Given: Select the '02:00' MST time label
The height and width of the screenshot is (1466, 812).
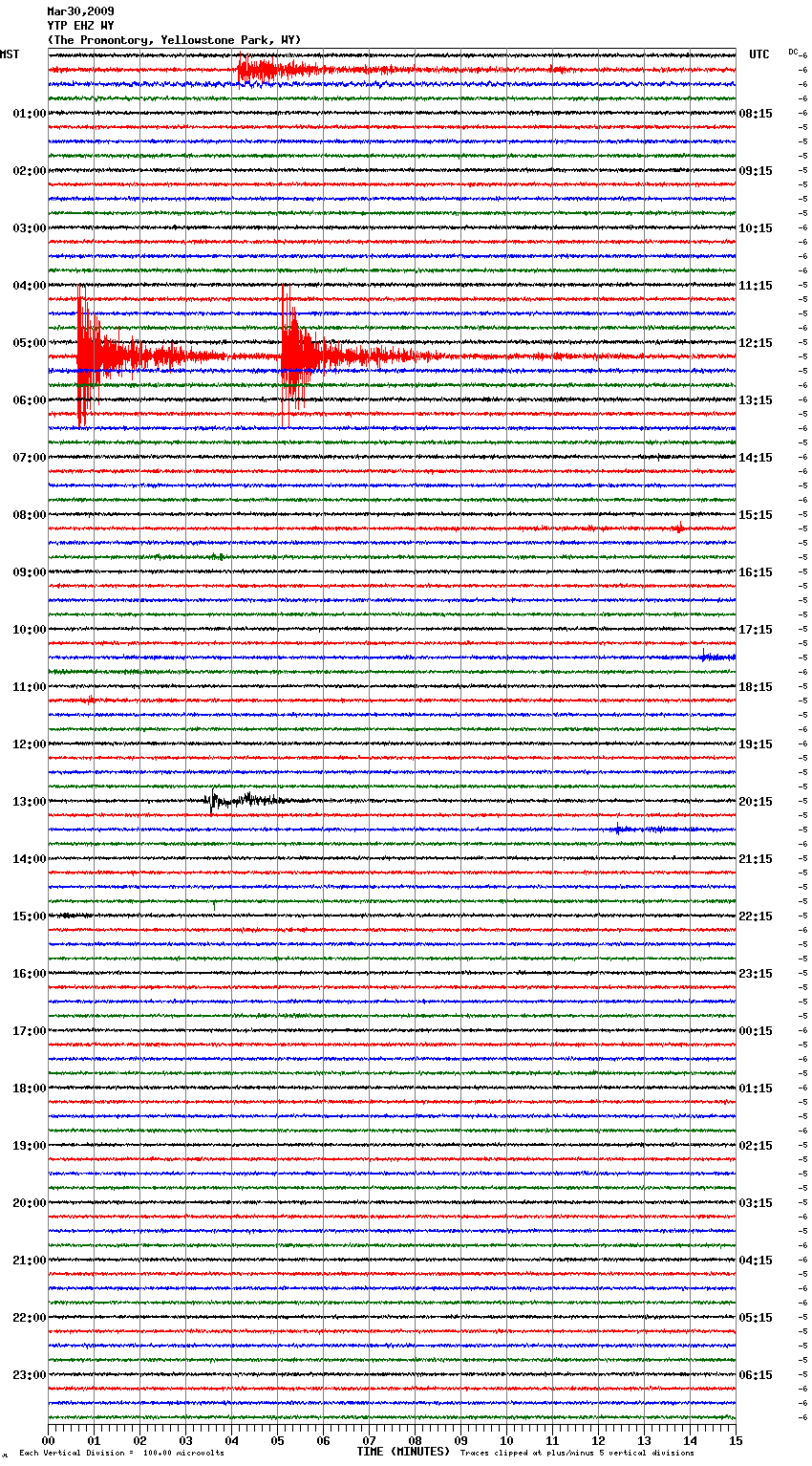Looking at the screenshot, I should (x=30, y=171).
